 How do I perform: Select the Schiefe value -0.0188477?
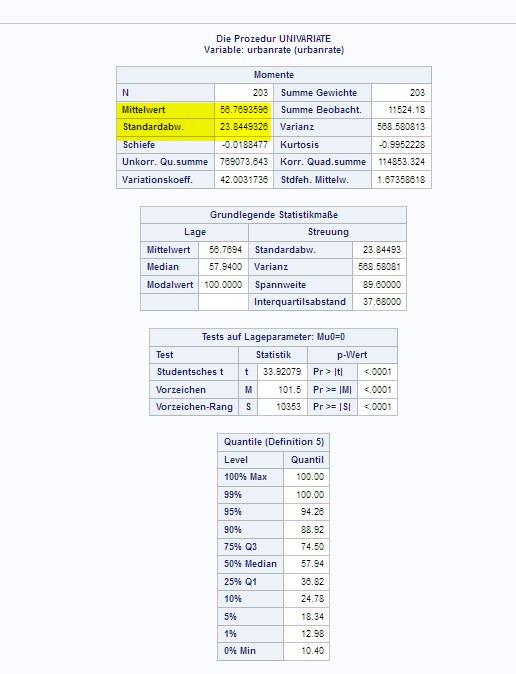pos(245,145)
